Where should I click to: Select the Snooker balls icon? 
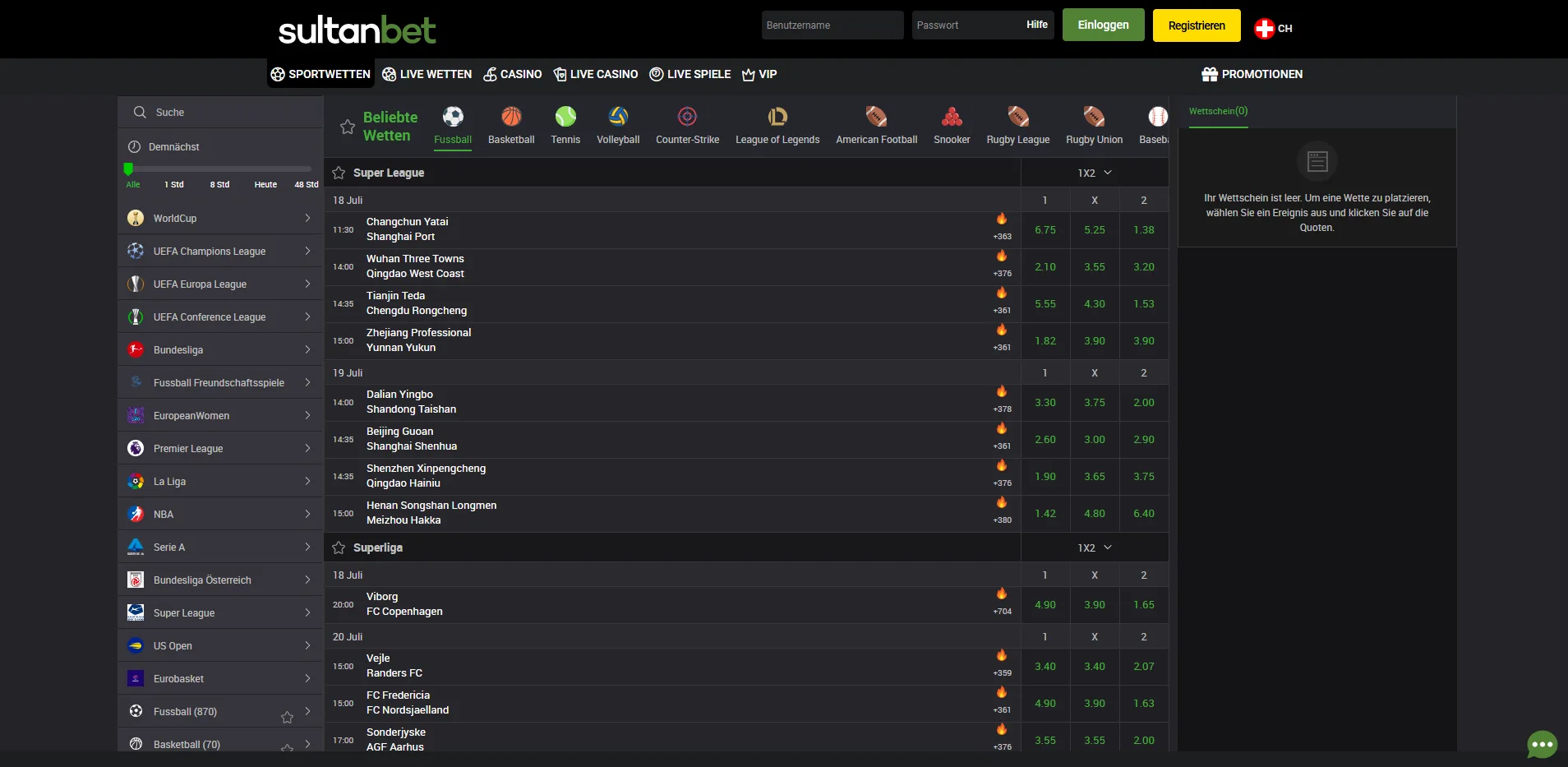(952, 116)
